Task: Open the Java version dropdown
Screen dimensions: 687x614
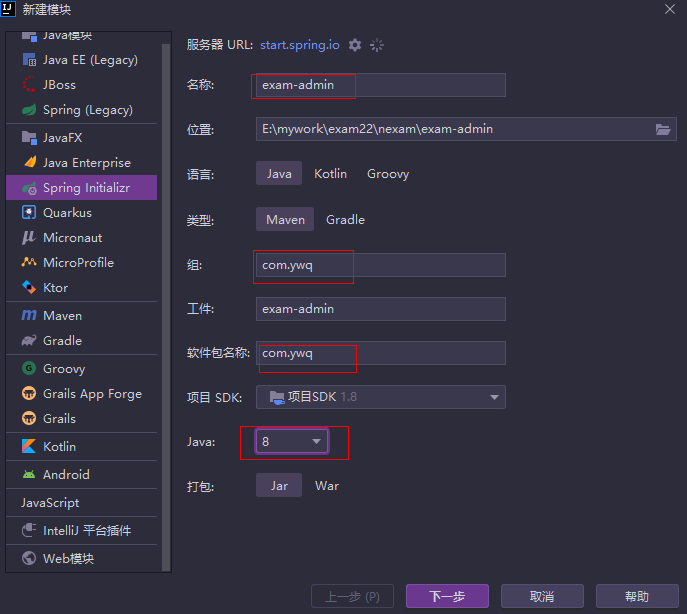Action: [x=292, y=441]
